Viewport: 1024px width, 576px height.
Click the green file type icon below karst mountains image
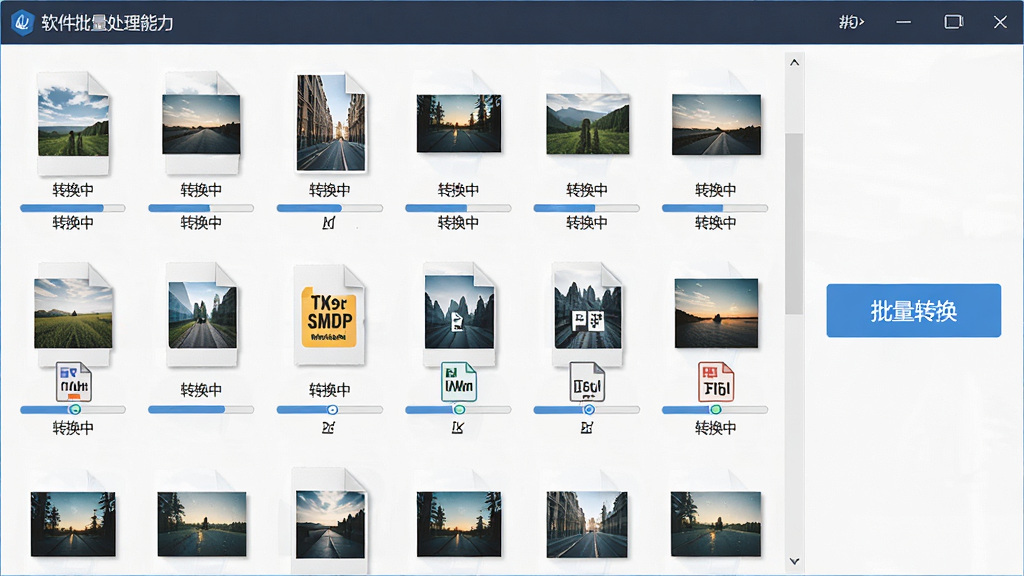458,381
